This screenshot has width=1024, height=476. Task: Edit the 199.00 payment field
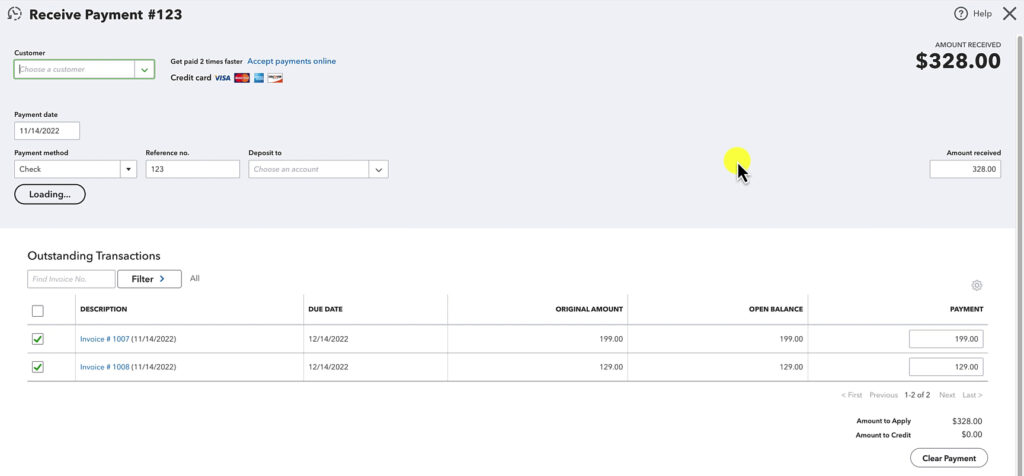coord(946,339)
